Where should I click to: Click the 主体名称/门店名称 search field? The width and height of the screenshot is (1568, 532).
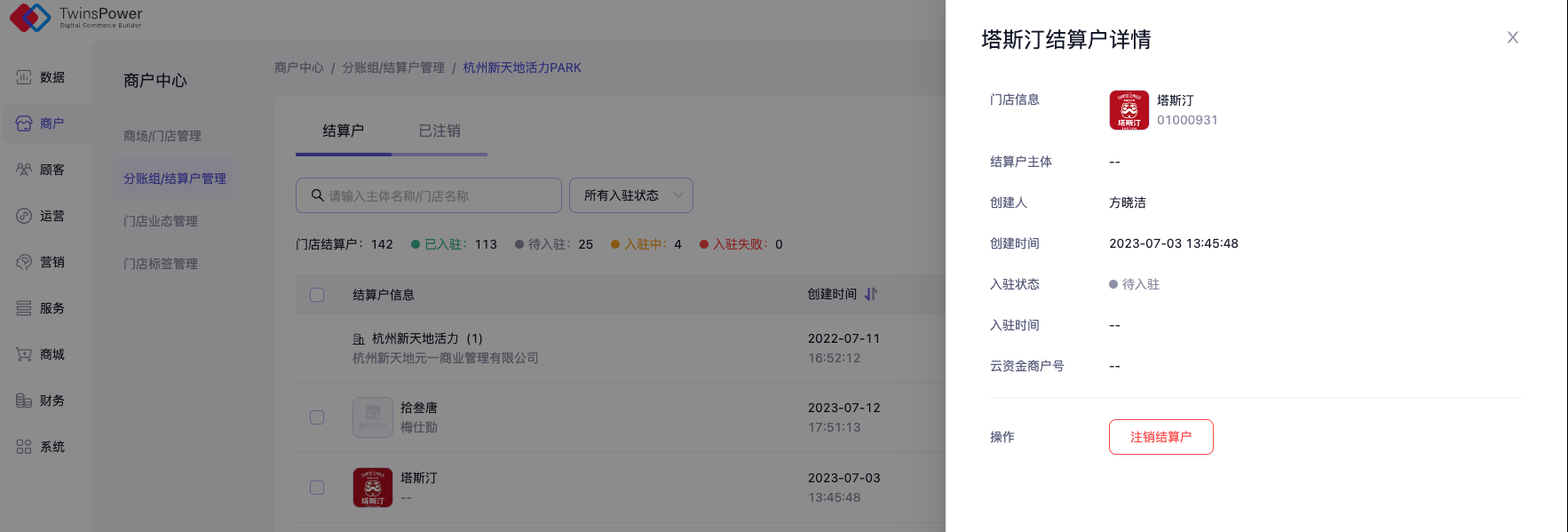(435, 195)
